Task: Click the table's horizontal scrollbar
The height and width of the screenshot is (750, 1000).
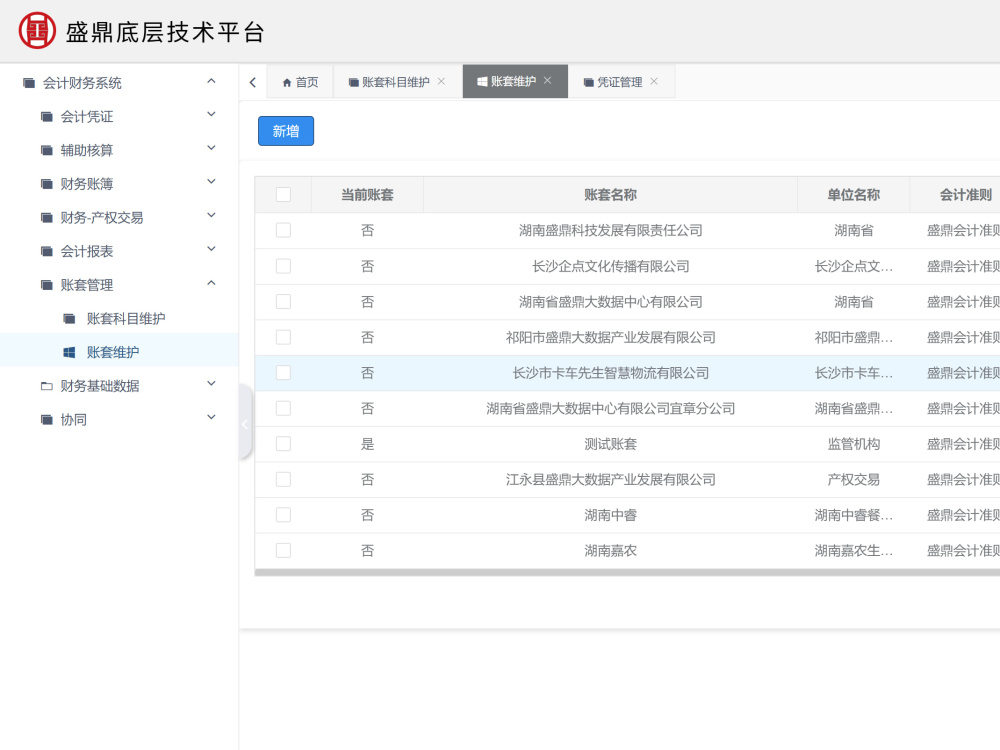Action: tap(627, 573)
